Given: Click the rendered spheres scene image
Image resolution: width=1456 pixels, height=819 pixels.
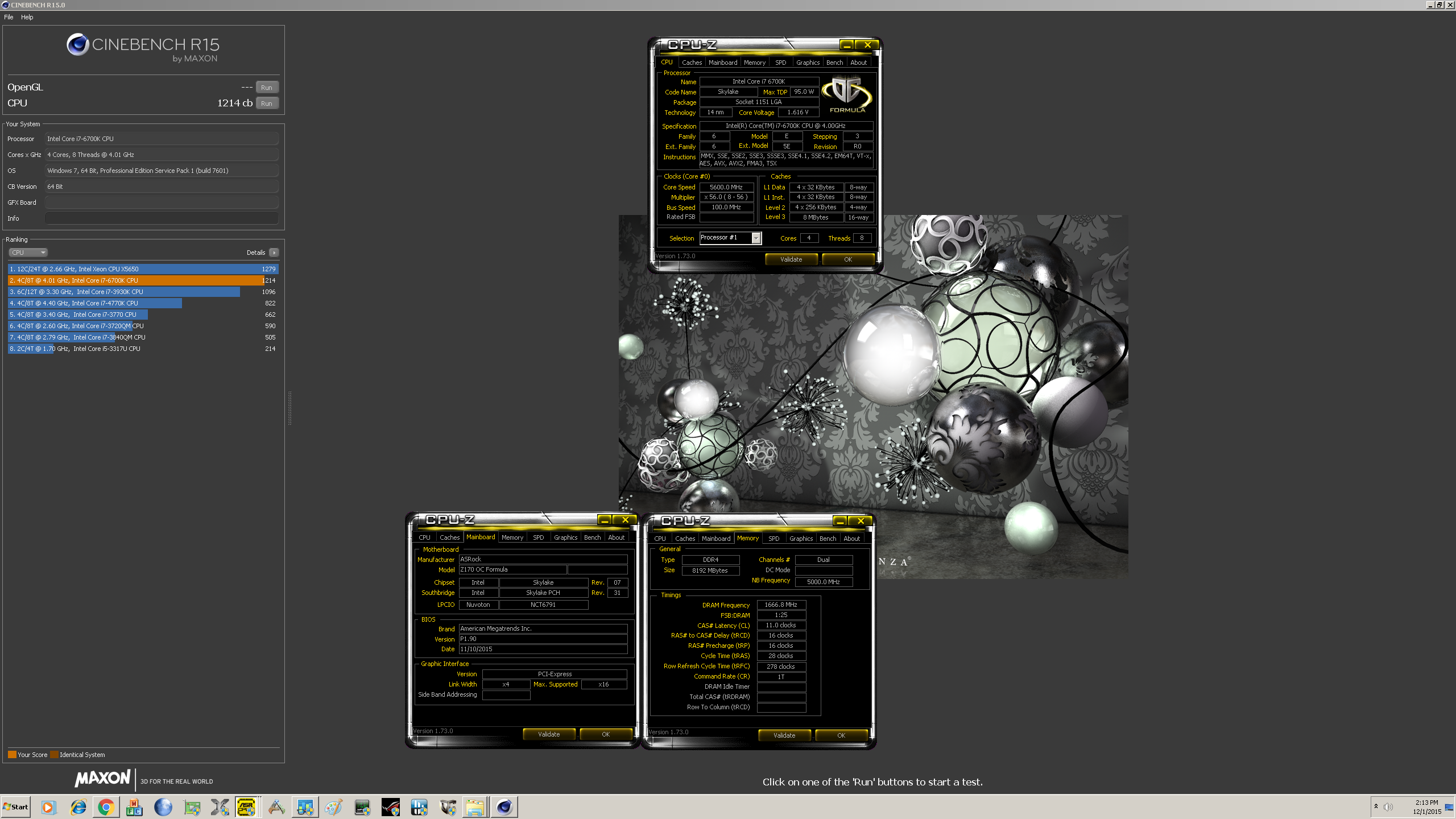Looking at the screenshot, I should pyautogui.click(x=873, y=396).
